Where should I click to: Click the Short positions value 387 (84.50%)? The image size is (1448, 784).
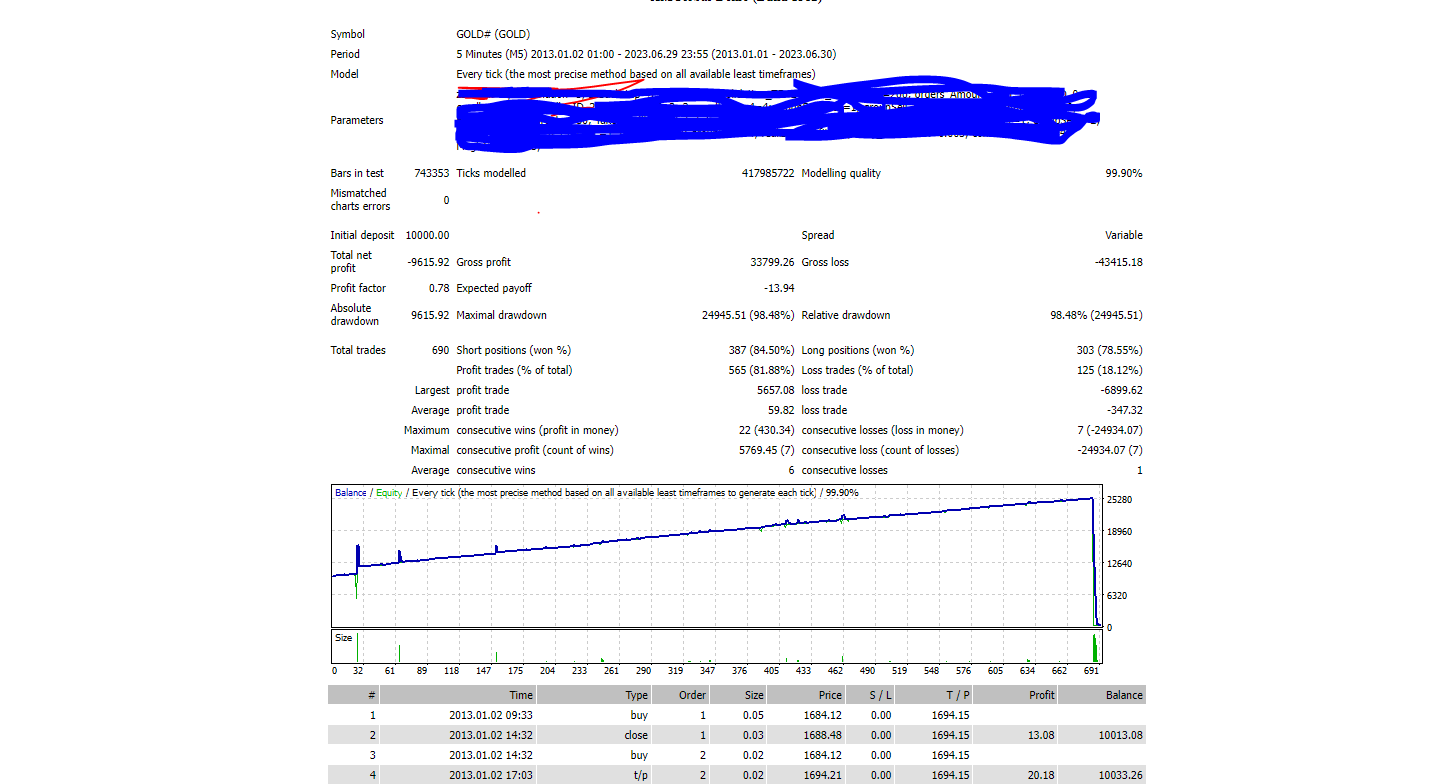coord(762,350)
